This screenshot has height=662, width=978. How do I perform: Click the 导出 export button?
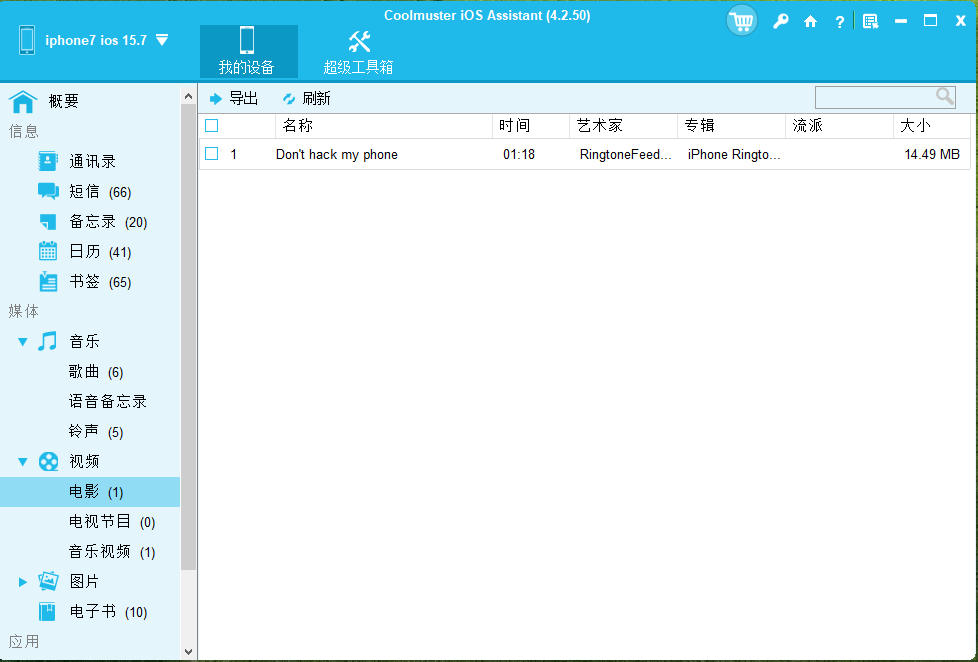pyautogui.click(x=235, y=99)
